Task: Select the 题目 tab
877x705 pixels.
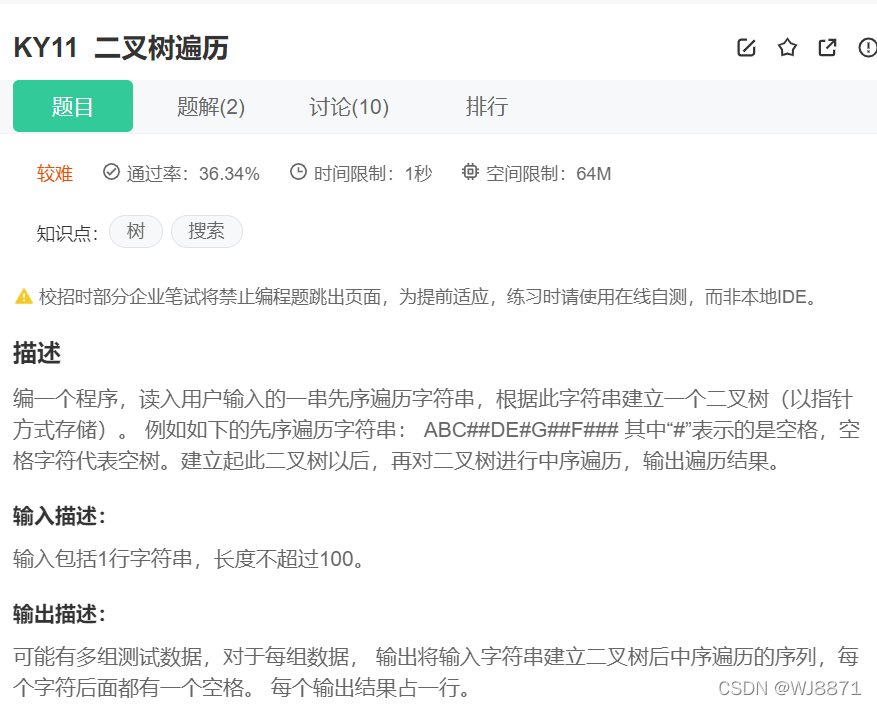Action: (x=73, y=106)
